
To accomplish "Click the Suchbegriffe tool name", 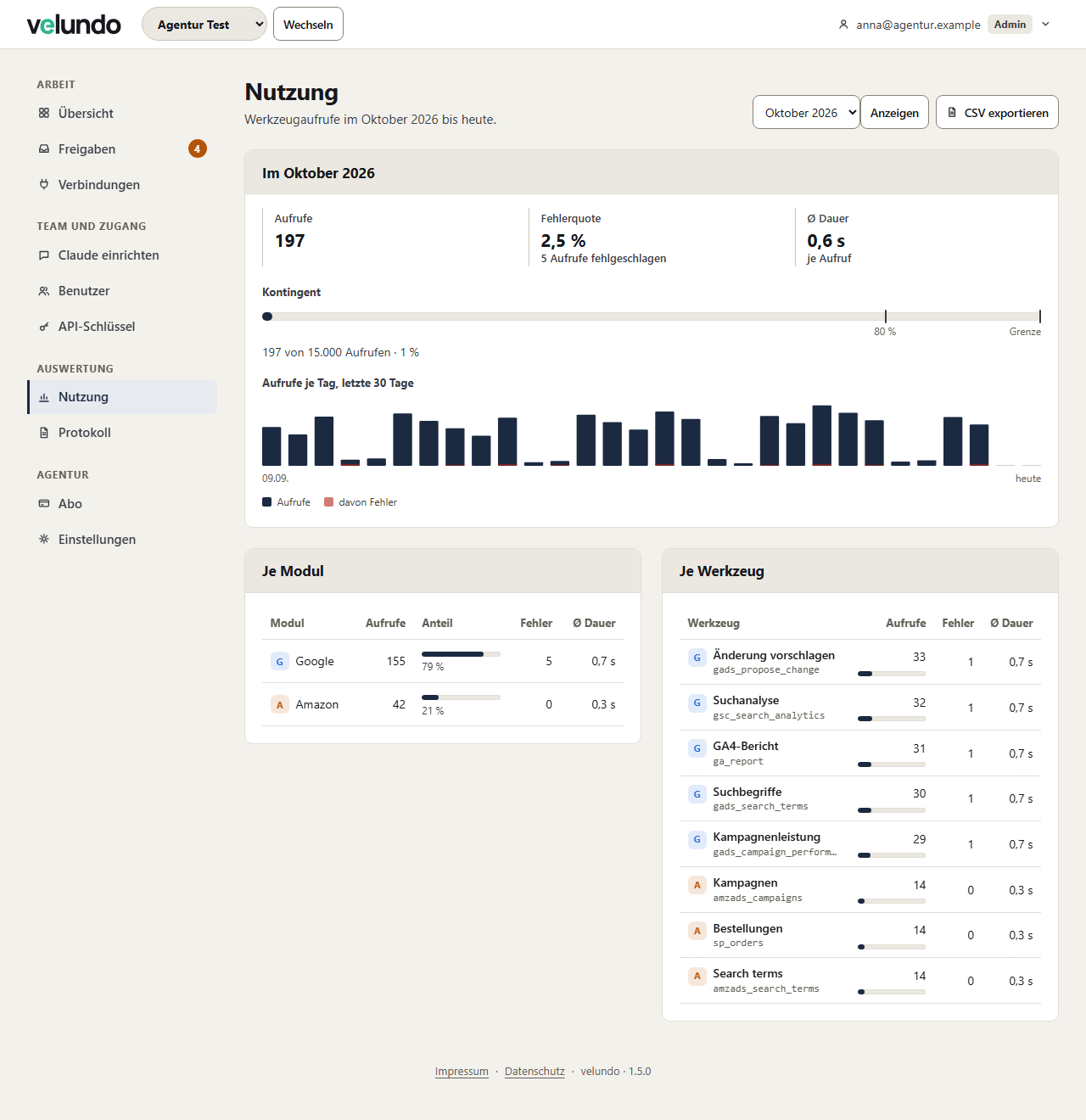I will click(747, 792).
